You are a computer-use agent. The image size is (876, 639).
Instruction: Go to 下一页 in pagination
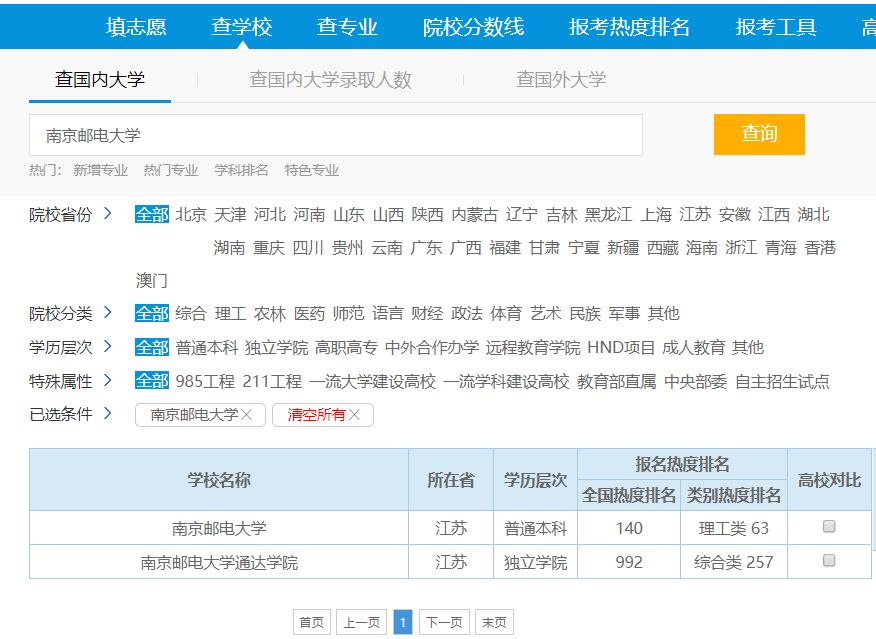pyautogui.click(x=444, y=622)
